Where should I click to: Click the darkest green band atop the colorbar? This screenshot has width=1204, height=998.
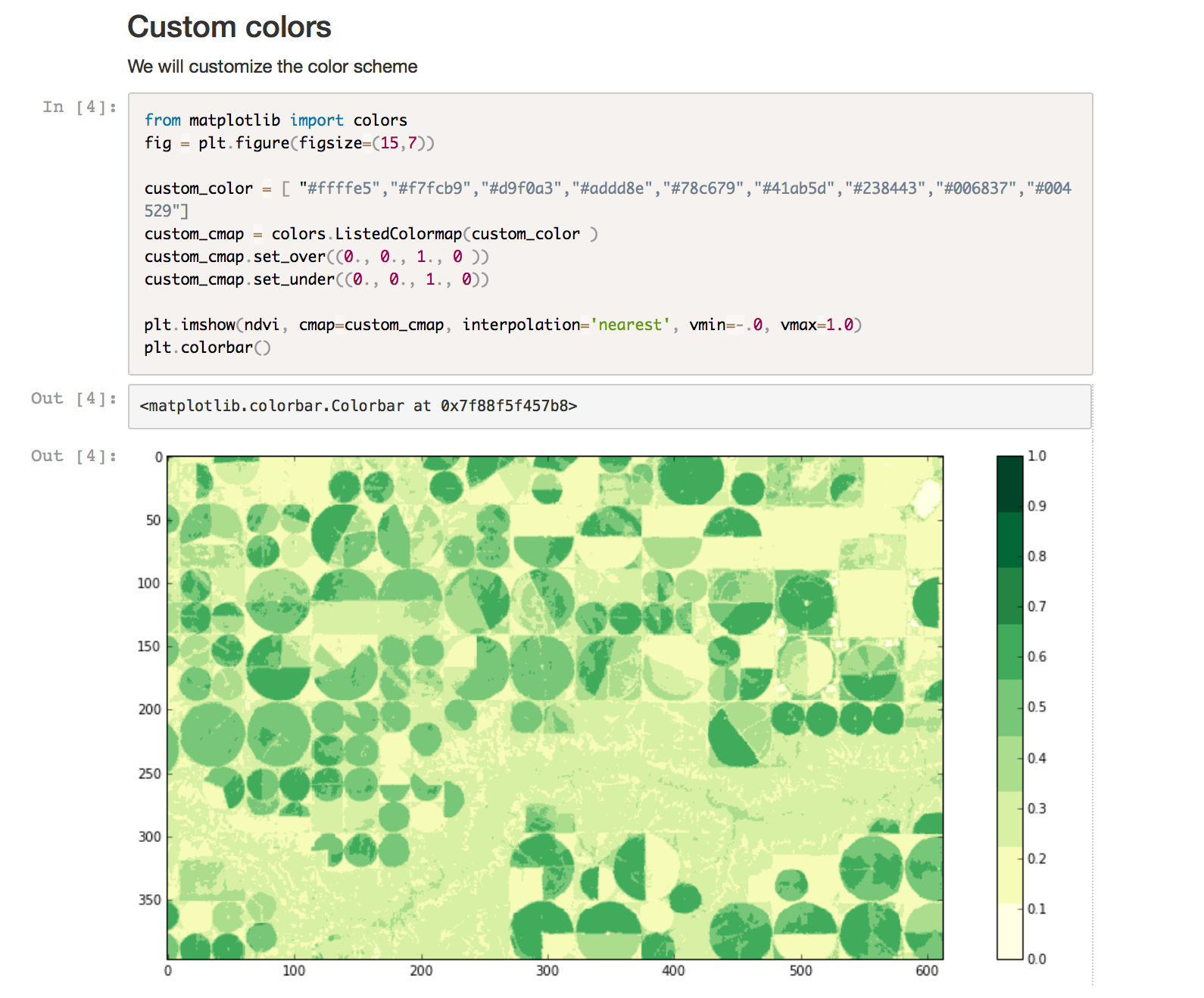pyautogui.click(x=1009, y=483)
